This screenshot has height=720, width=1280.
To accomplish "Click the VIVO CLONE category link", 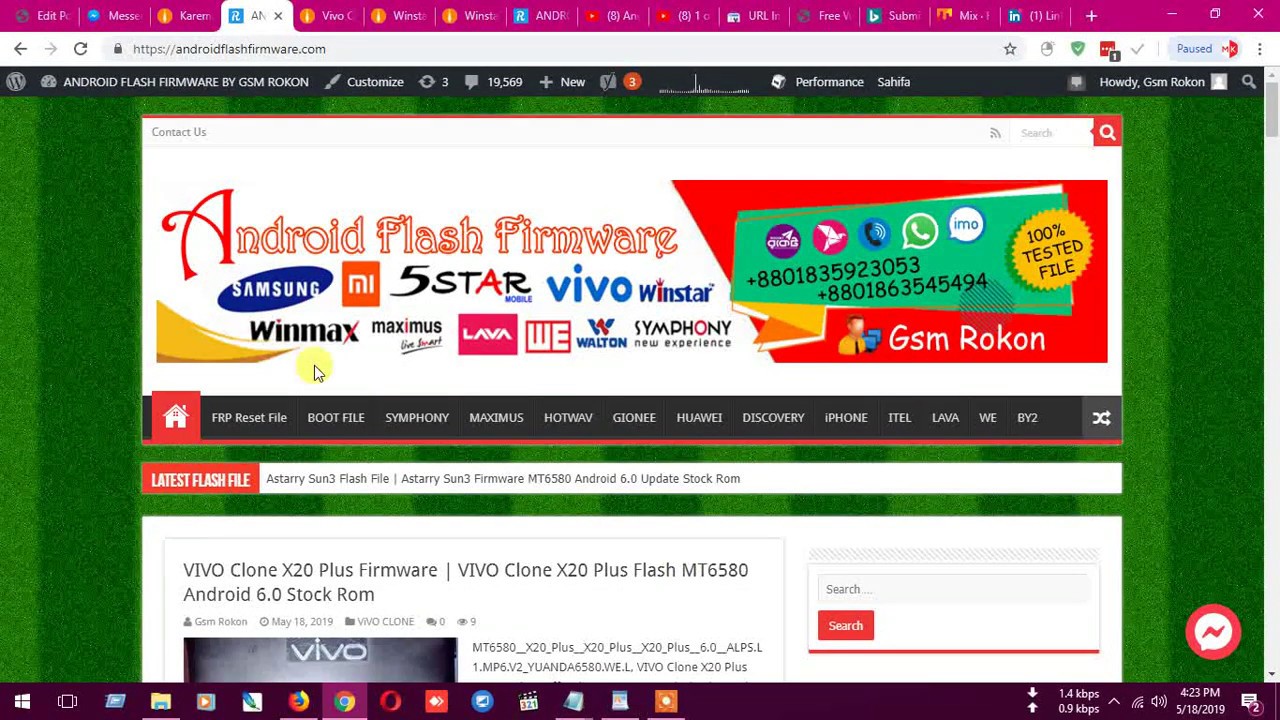I will coord(385,622).
